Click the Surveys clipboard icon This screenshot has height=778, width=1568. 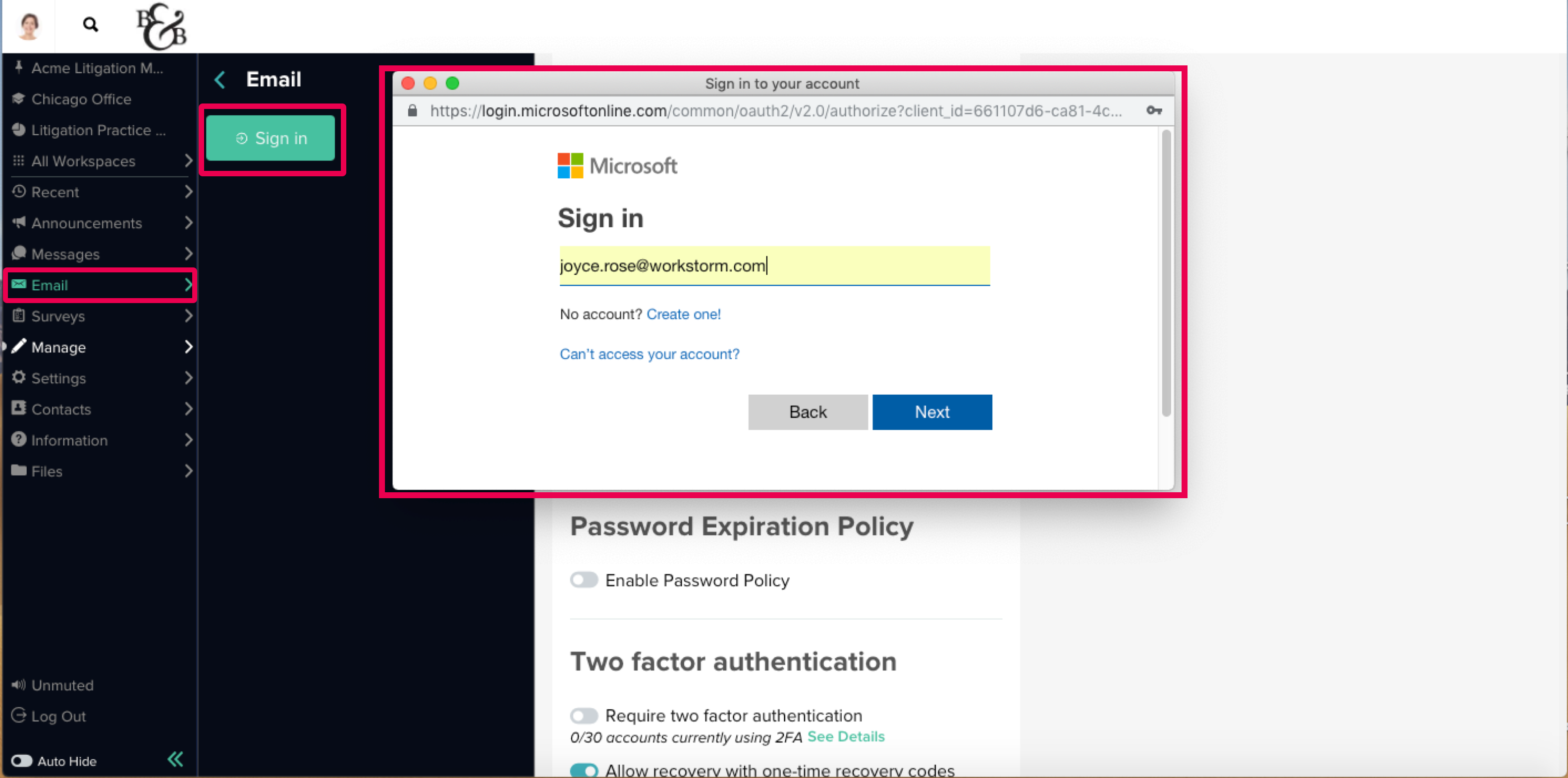tap(19, 315)
